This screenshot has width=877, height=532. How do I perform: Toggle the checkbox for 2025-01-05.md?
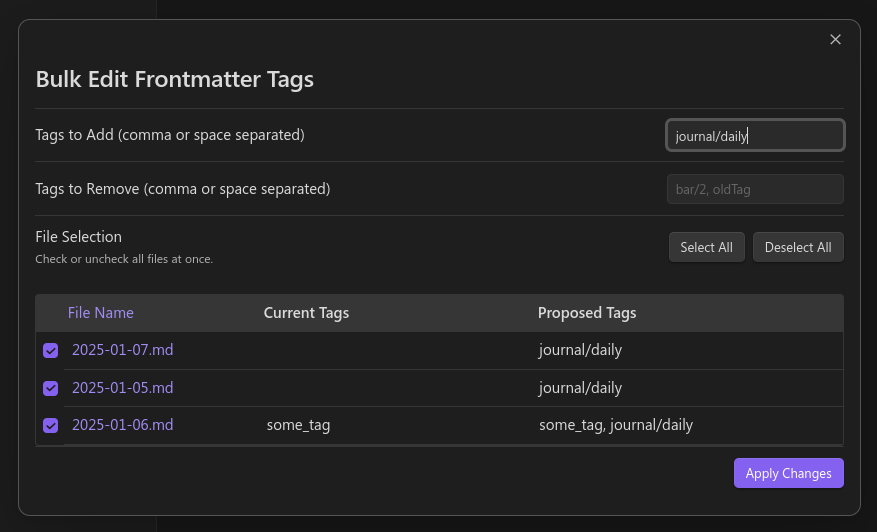[x=51, y=388]
